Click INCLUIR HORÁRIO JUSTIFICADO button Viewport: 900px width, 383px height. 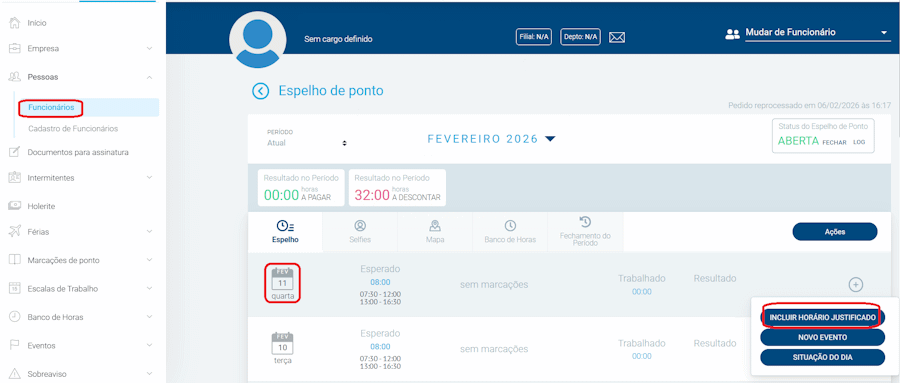point(823,317)
